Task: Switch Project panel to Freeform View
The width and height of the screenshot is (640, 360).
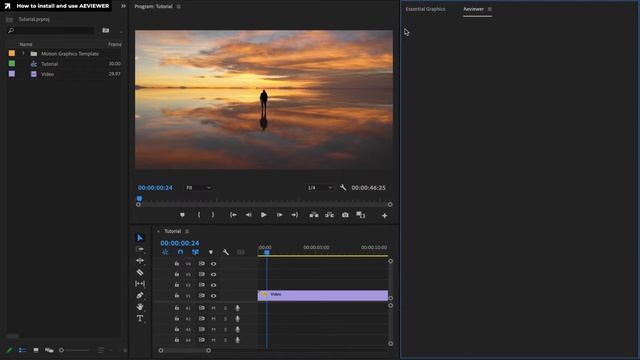Action: point(49,350)
